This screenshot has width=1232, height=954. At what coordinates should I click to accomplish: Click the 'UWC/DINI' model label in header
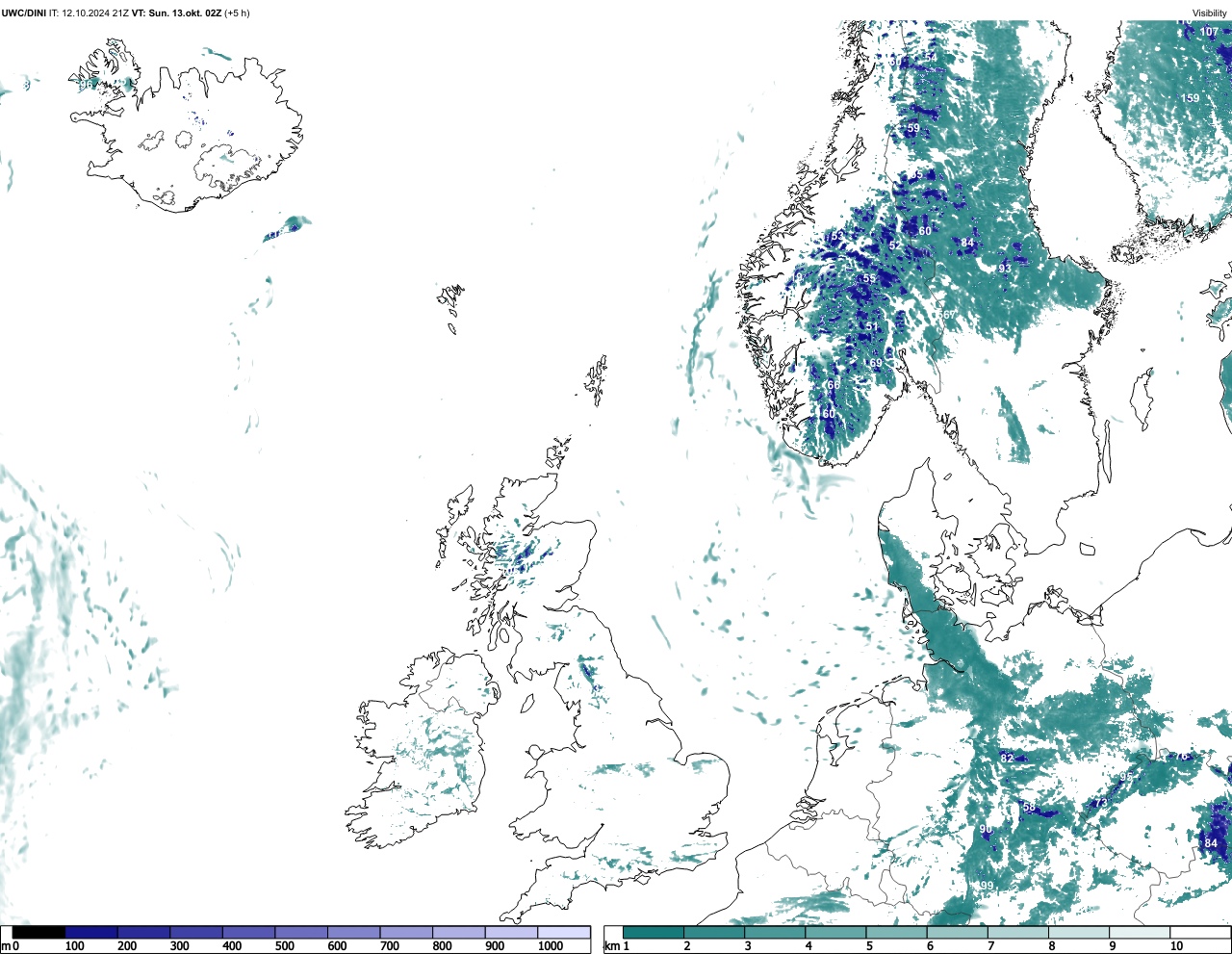[x=24, y=13]
